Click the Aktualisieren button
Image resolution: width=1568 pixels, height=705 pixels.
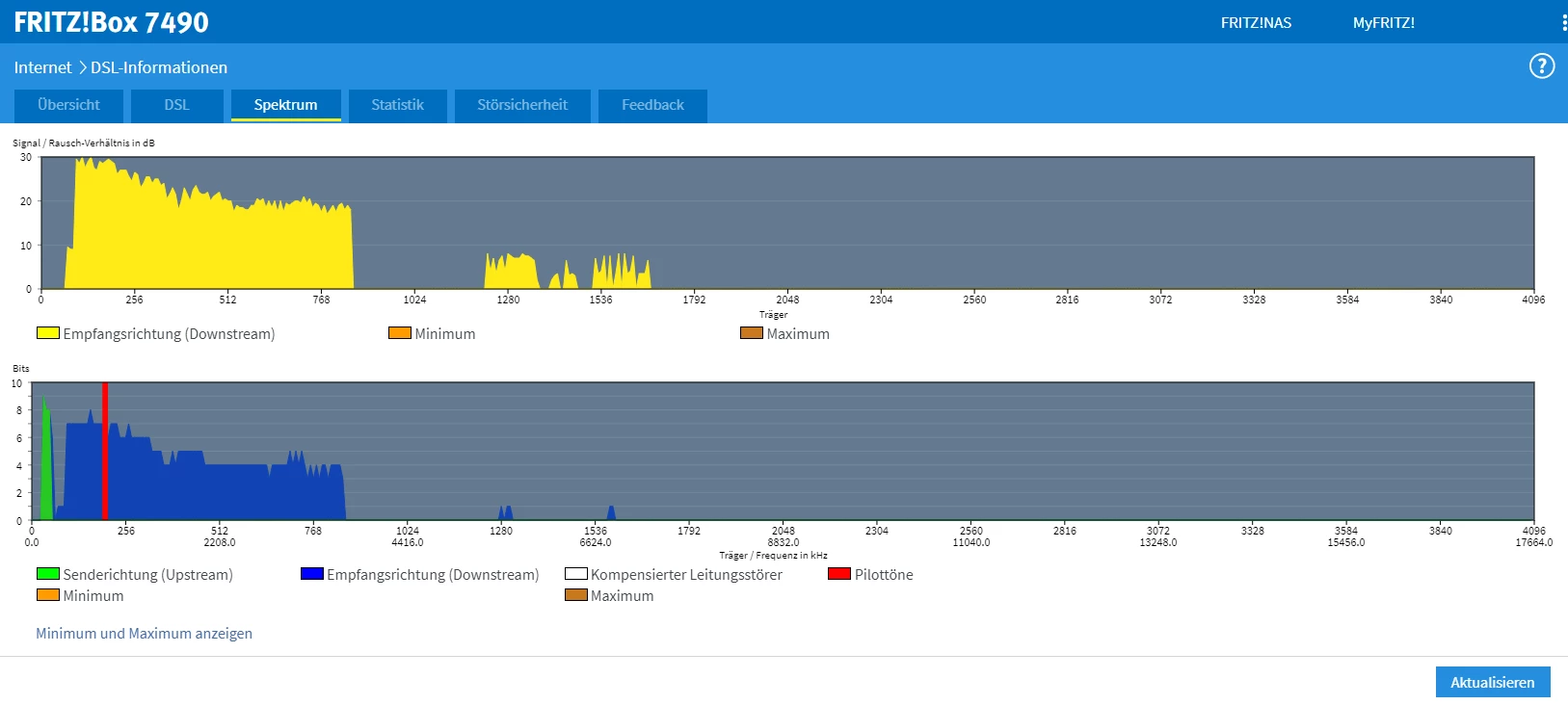[x=1492, y=682]
